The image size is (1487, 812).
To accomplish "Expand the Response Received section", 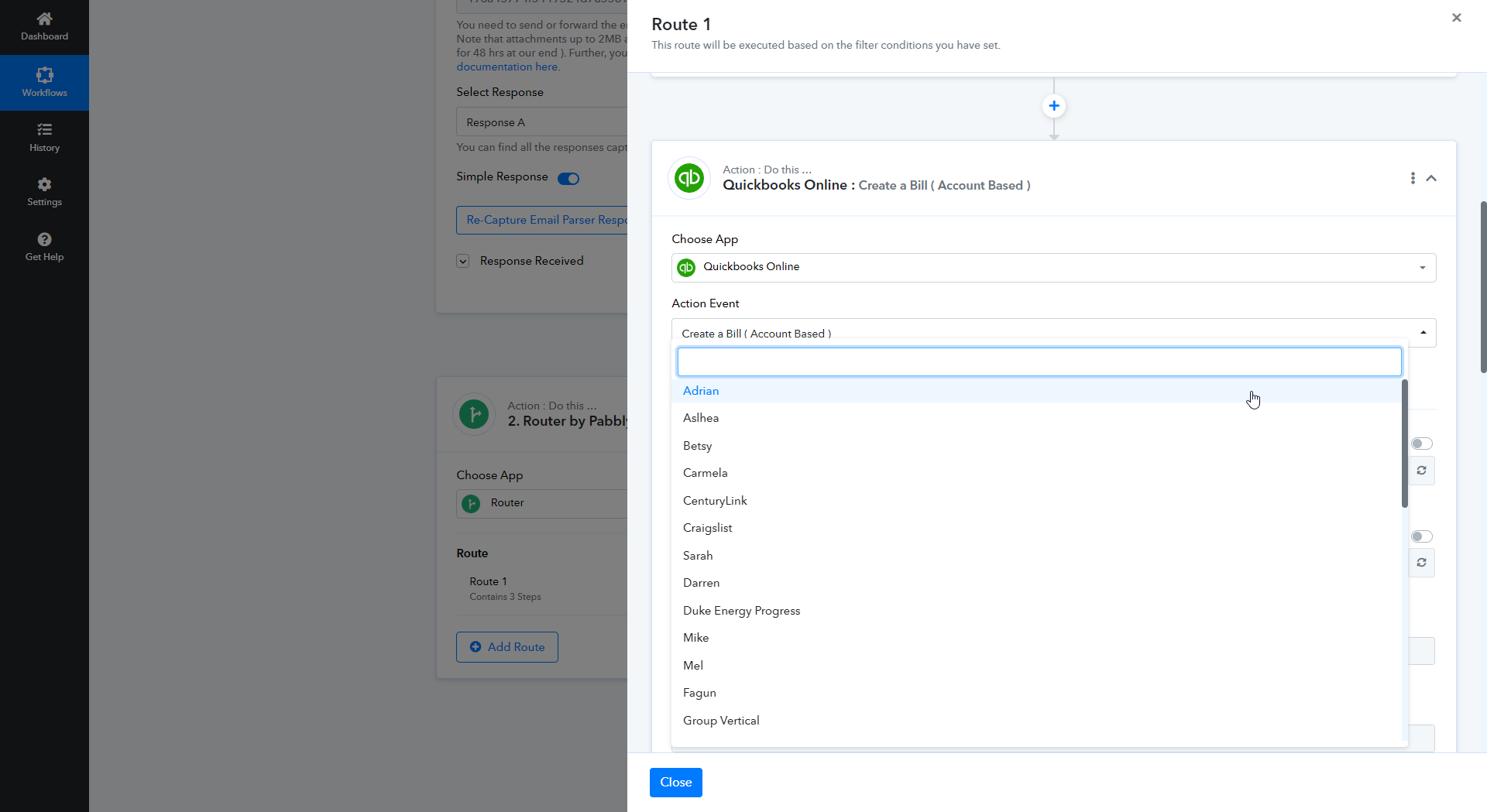I will tap(462, 261).
